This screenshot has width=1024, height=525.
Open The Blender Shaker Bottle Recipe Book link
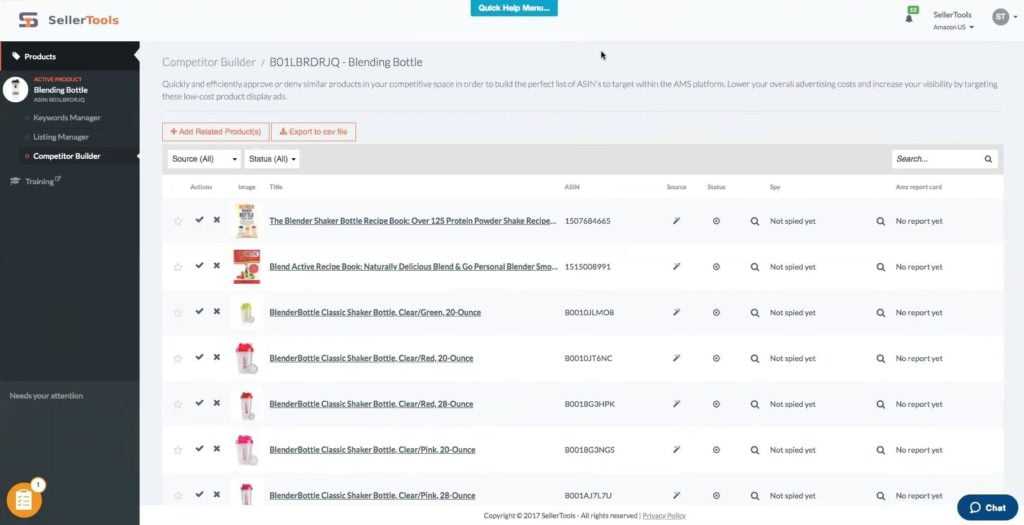coord(413,221)
